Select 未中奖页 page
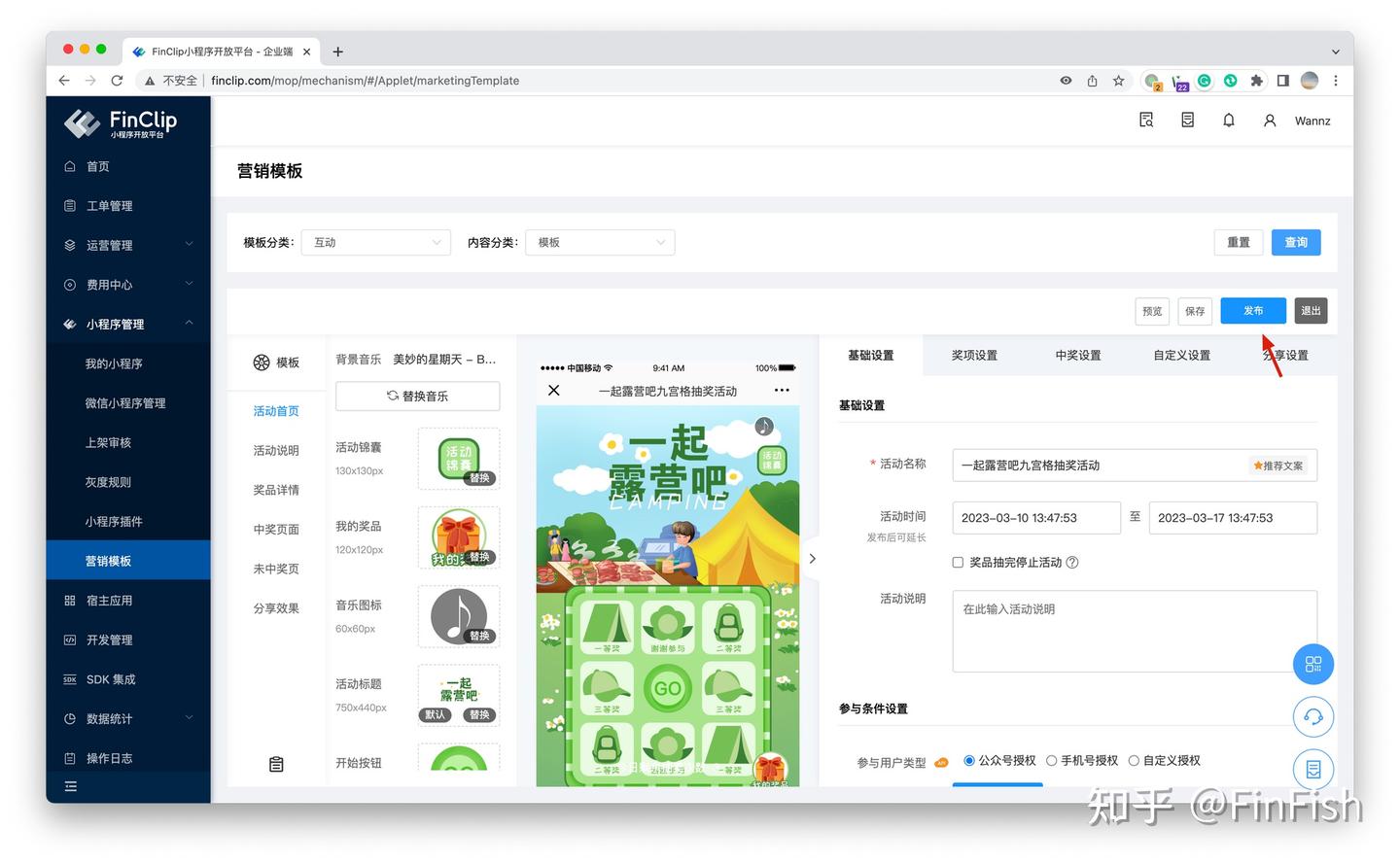Viewport: 1400px width, 864px height. pyautogui.click(x=276, y=569)
